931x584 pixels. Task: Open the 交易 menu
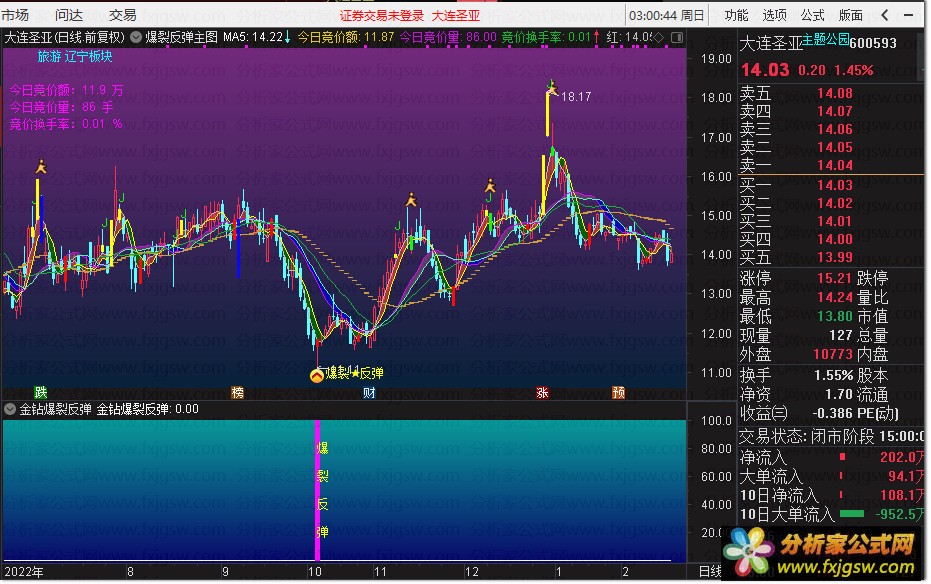tap(122, 15)
